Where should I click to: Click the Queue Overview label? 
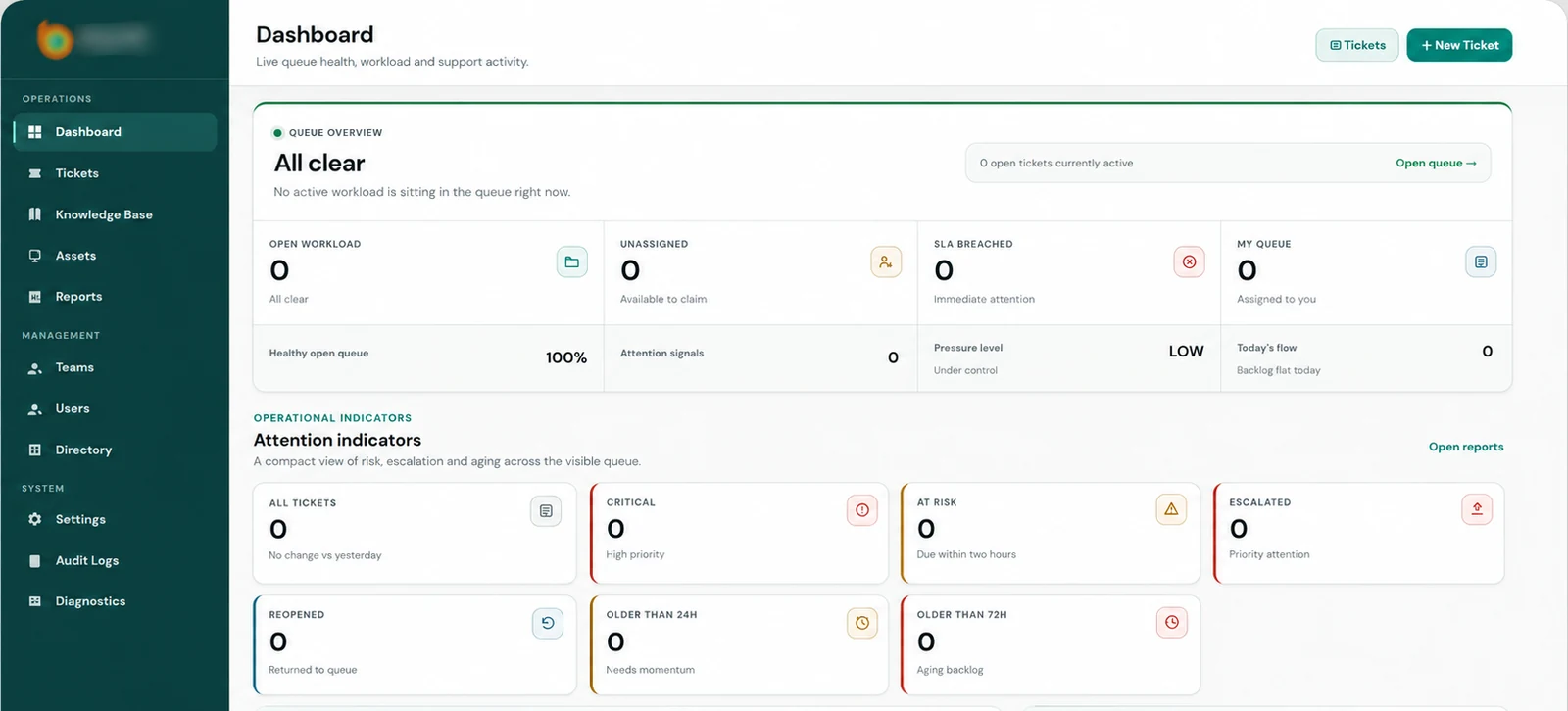coord(335,133)
